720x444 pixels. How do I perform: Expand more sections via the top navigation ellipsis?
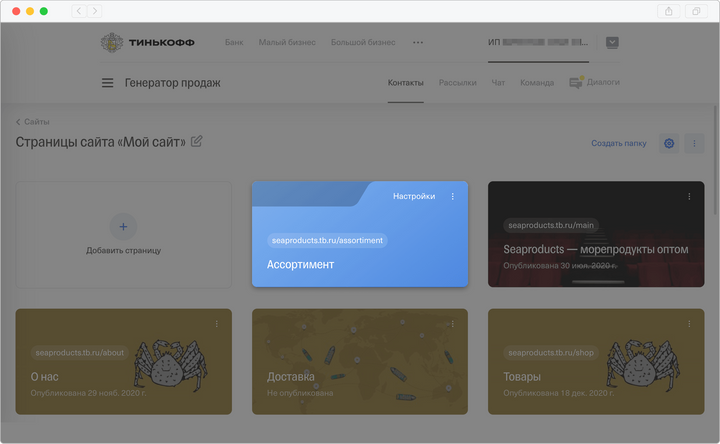[418, 43]
